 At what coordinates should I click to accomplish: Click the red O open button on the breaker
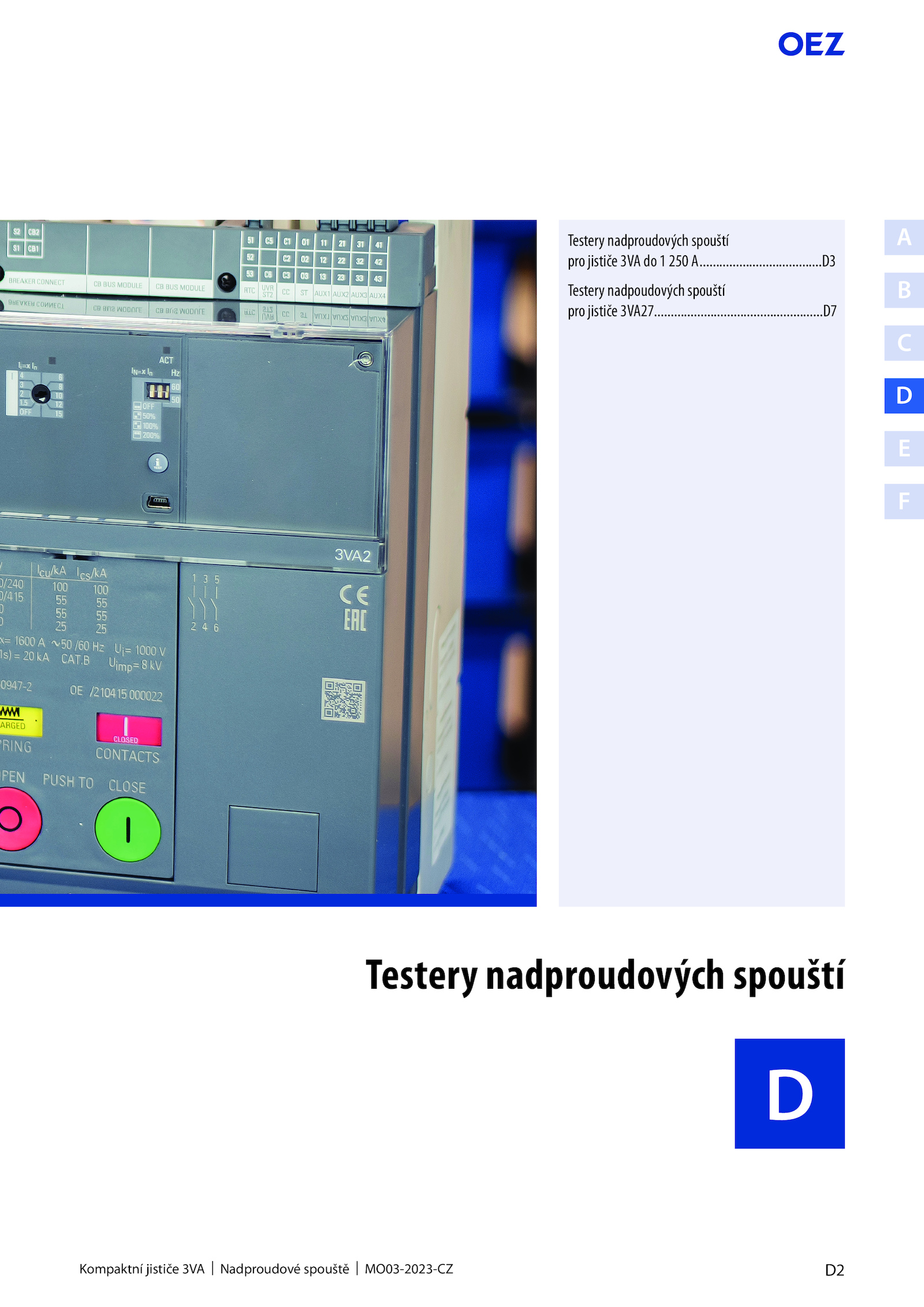point(16,820)
